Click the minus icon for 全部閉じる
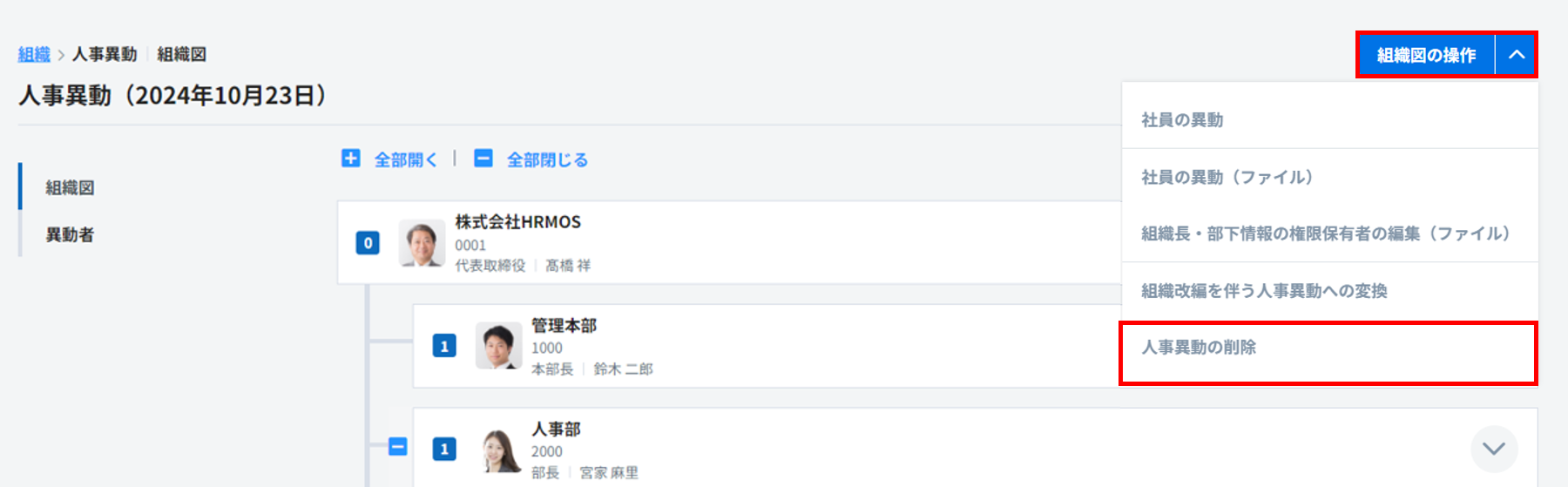The height and width of the screenshot is (487, 1568). click(x=483, y=159)
